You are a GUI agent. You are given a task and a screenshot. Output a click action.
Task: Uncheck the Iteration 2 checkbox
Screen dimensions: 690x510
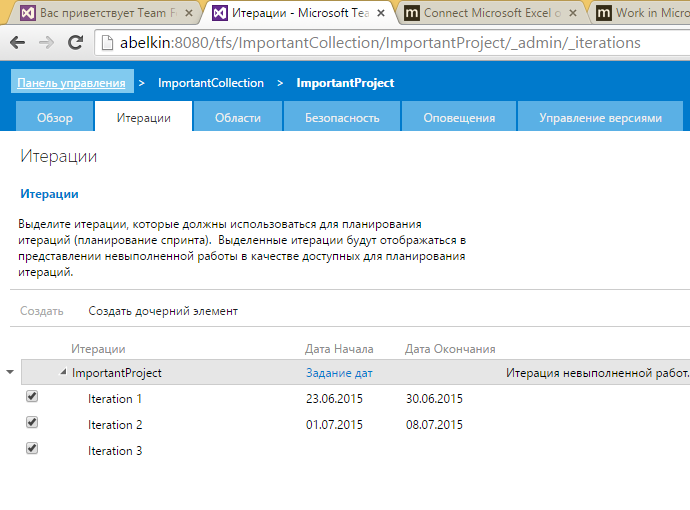click(32, 422)
